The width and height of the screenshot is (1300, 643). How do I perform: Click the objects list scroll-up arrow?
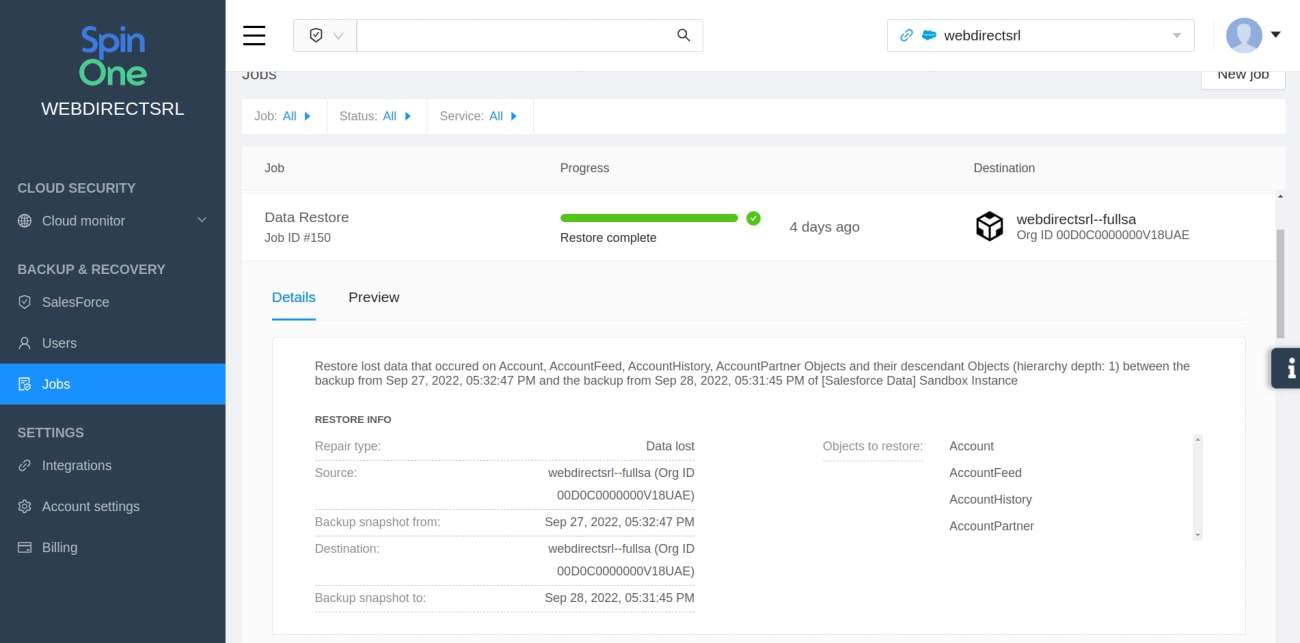[1198, 439]
